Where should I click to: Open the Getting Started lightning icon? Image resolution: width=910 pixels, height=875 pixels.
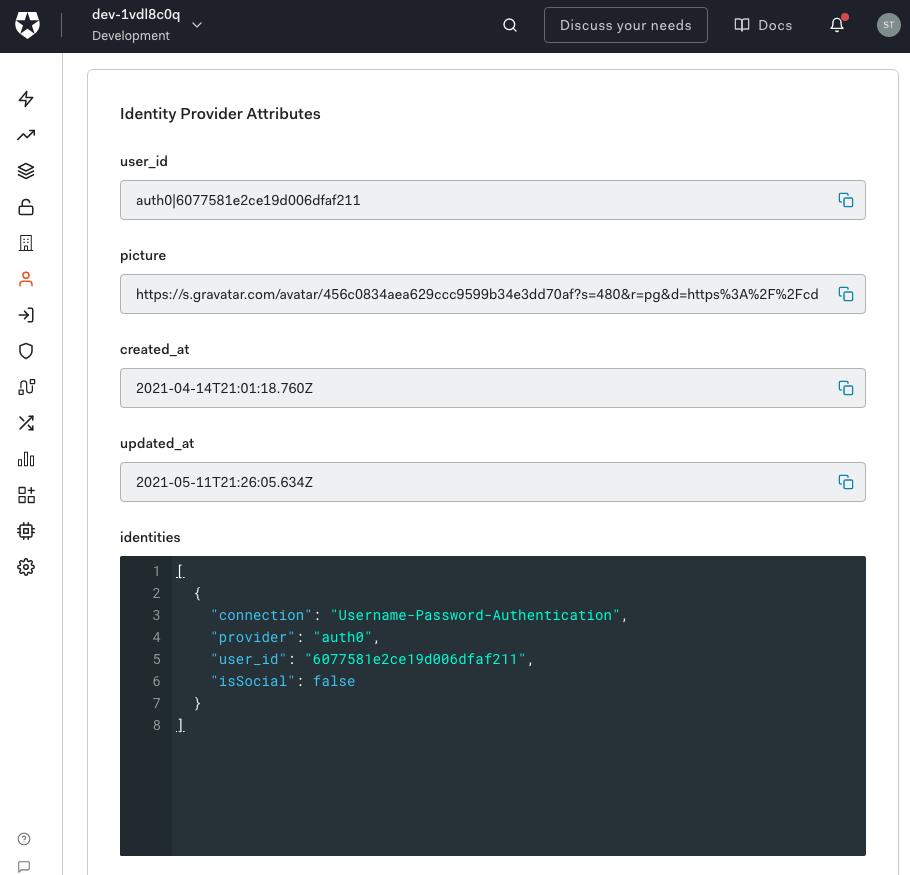tap(25, 99)
